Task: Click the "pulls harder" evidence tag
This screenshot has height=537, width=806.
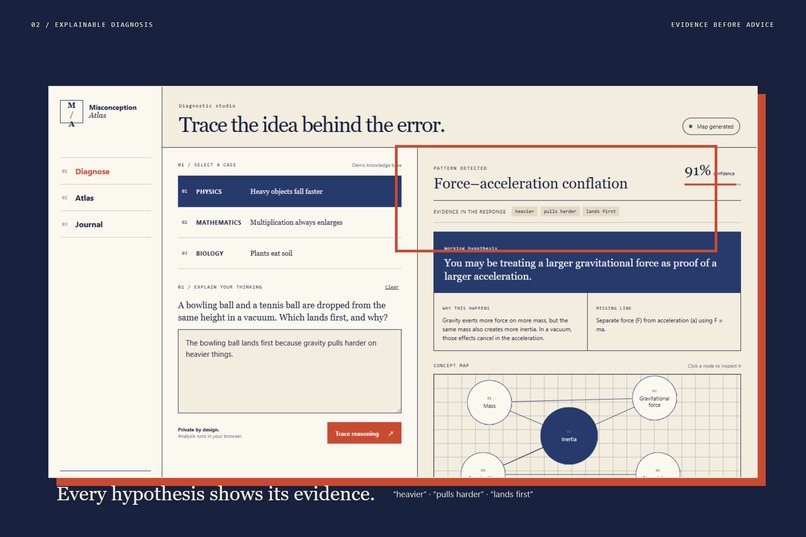Action: click(x=560, y=211)
